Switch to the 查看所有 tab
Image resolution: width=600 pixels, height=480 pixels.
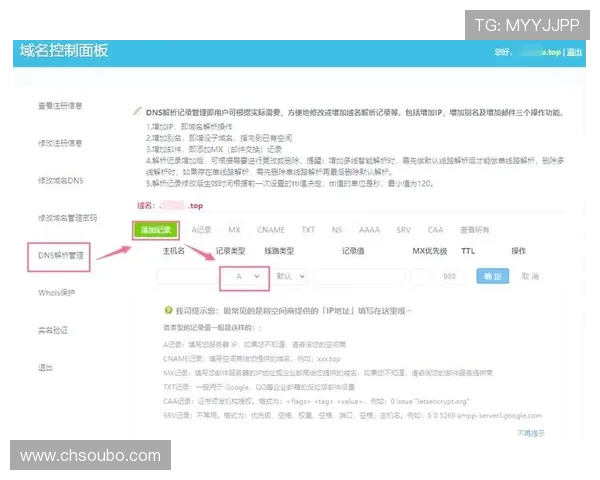pyautogui.click(x=474, y=230)
